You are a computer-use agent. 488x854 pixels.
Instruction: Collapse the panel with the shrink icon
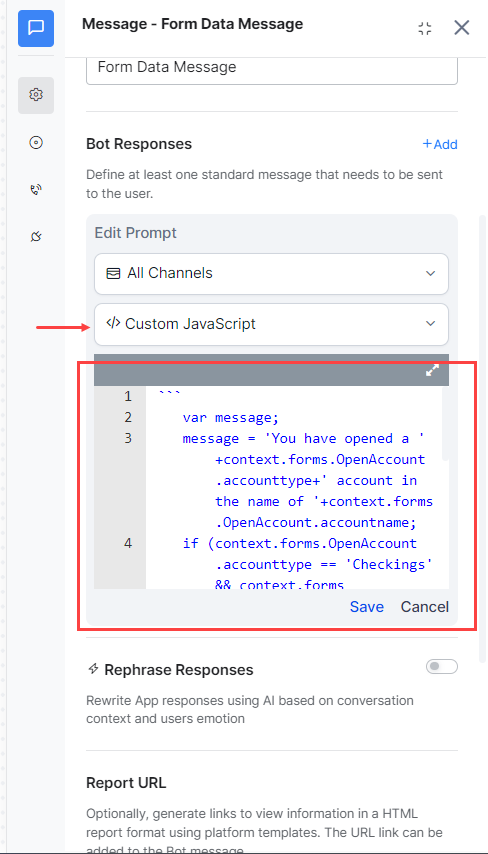425,28
